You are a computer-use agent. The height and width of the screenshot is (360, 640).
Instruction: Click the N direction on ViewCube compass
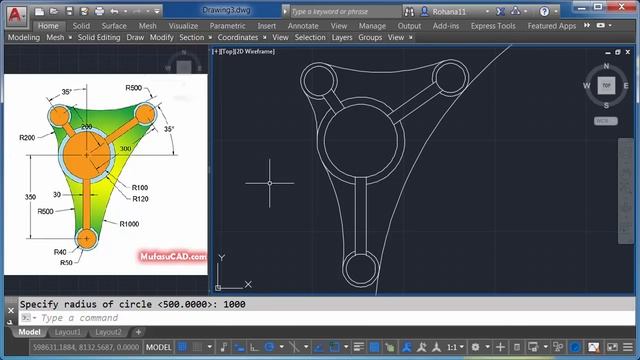[x=606, y=66]
